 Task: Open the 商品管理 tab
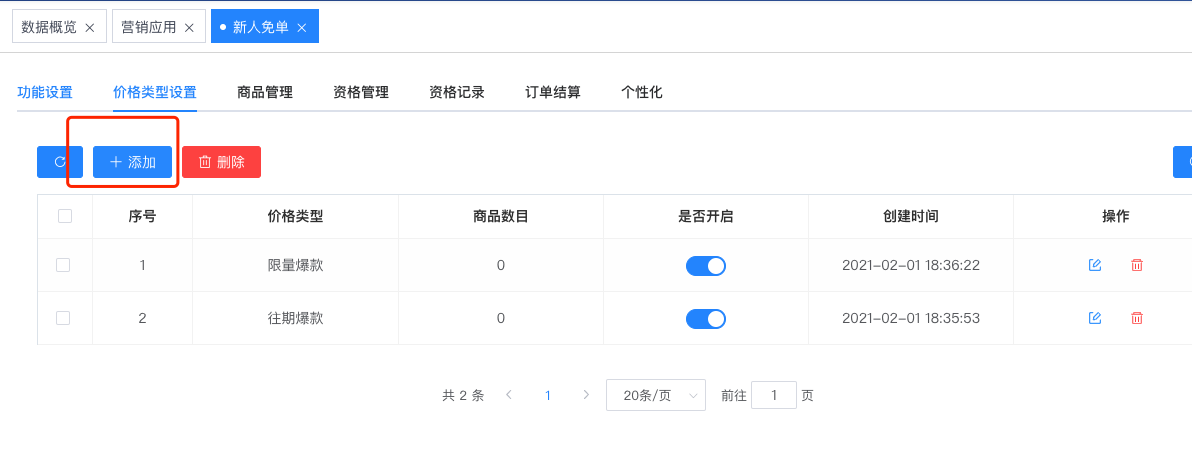[265, 93]
